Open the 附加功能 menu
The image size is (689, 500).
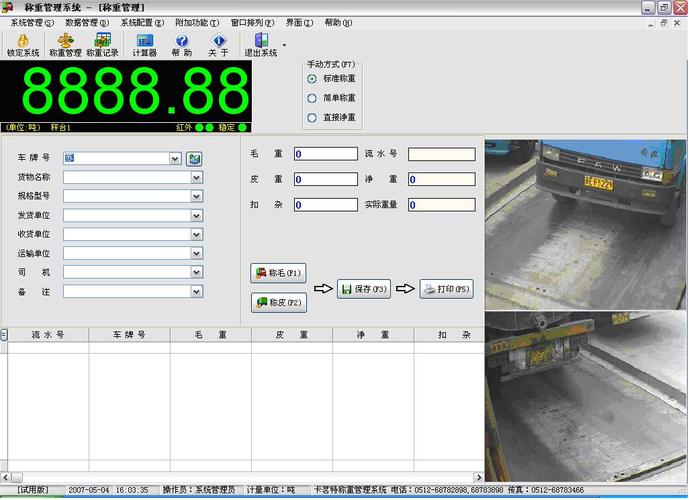tap(196, 22)
